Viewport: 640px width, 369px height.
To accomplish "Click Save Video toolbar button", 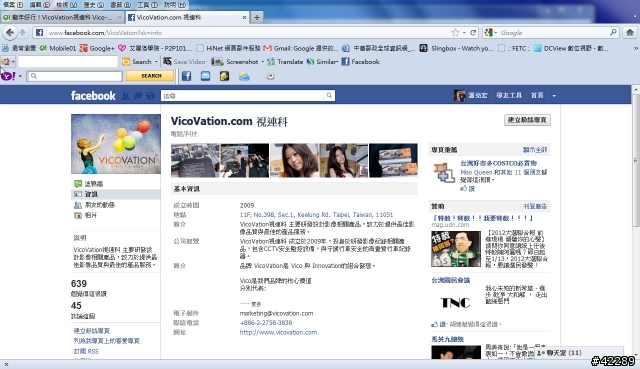I will pyautogui.click(x=185, y=62).
